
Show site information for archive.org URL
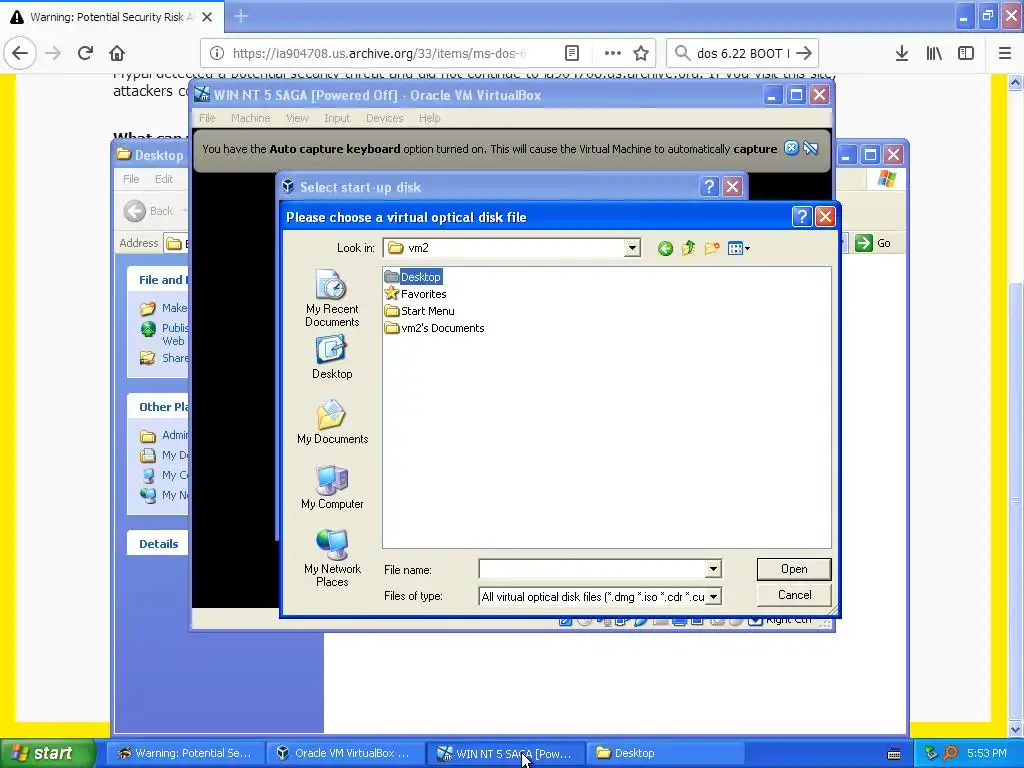[x=216, y=54]
